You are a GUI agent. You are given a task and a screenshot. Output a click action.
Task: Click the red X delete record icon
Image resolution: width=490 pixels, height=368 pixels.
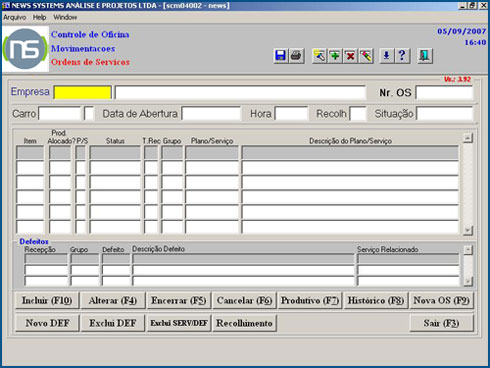[x=350, y=56]
